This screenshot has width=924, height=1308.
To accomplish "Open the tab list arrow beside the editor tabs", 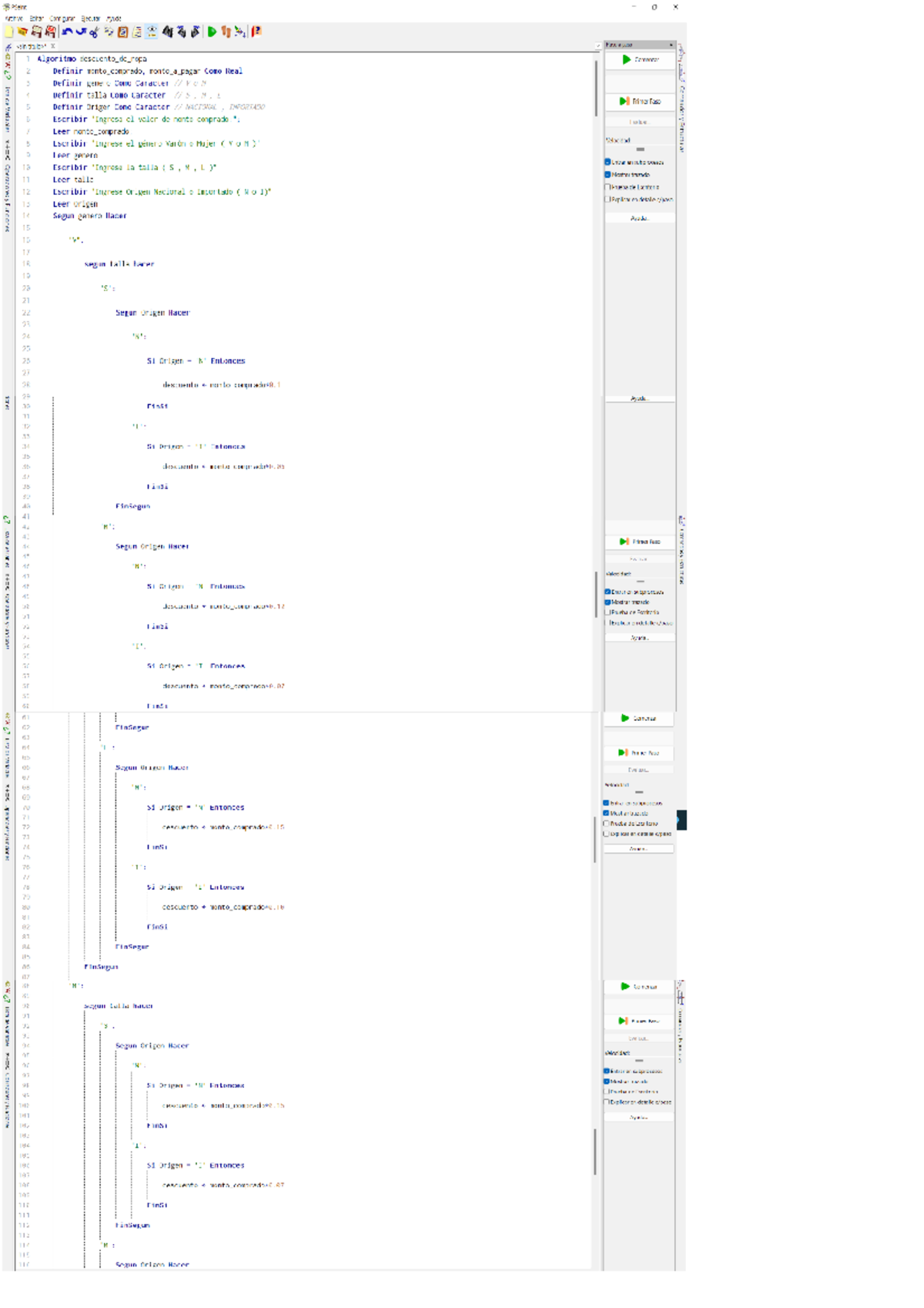I will tap(598, 46).
